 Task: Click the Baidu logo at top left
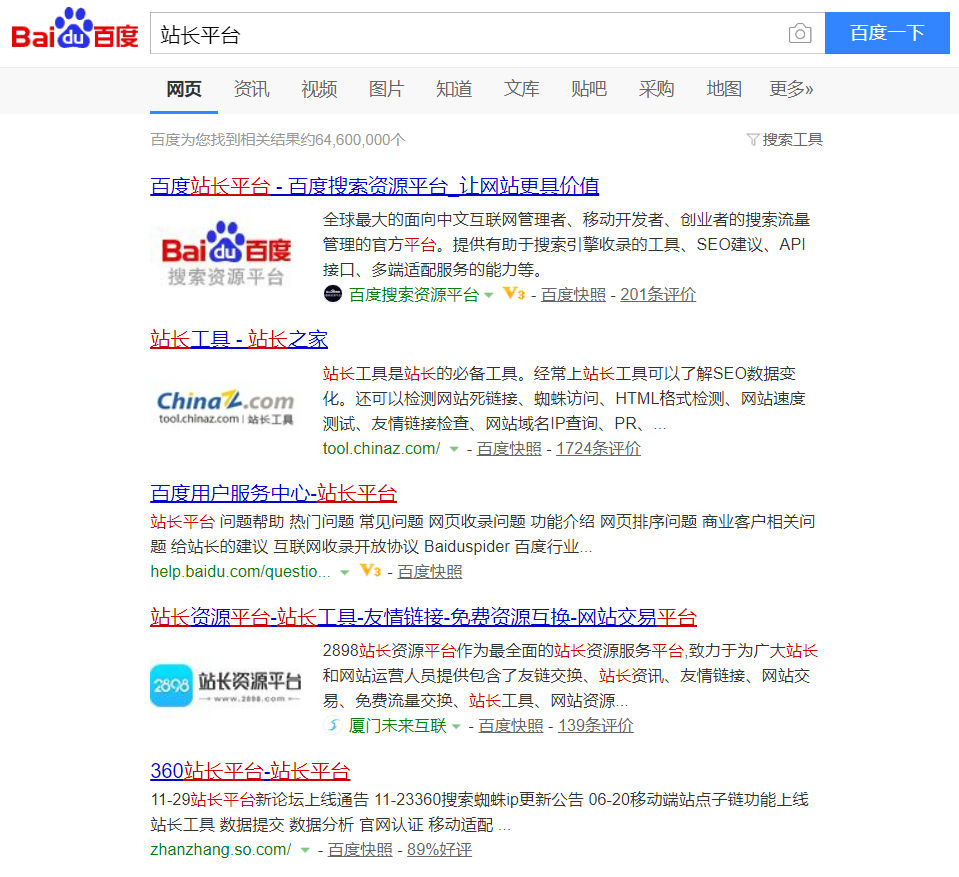click(x=75, y=29)
